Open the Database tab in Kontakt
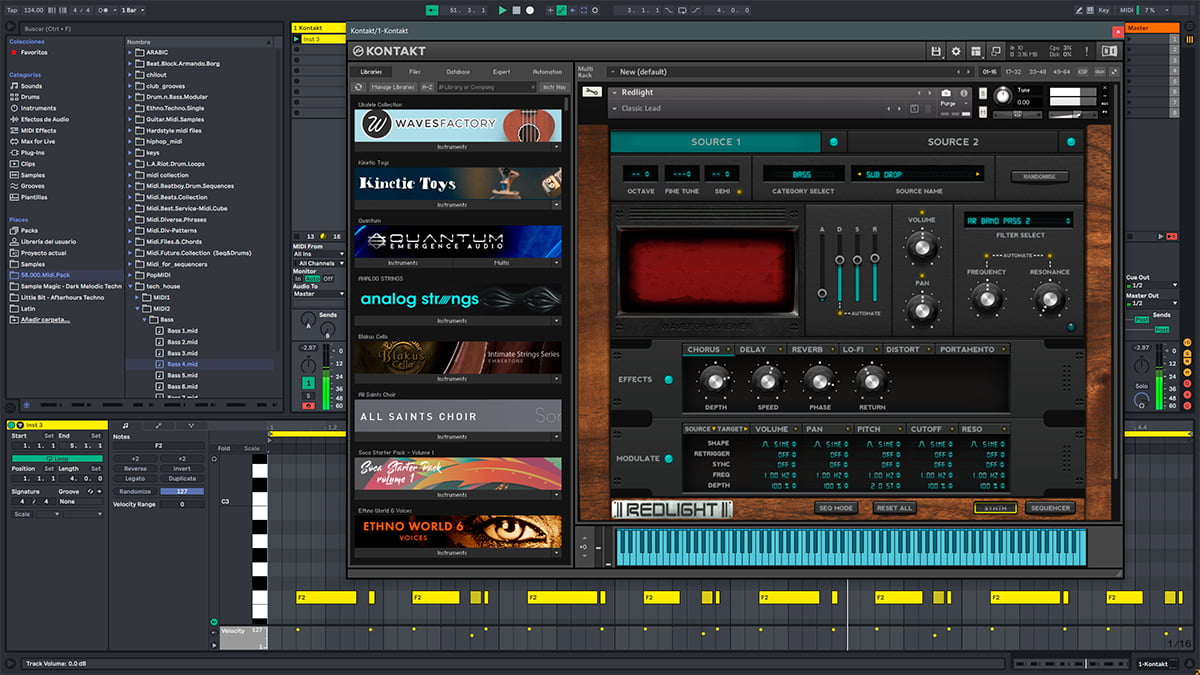 (458, 72)
